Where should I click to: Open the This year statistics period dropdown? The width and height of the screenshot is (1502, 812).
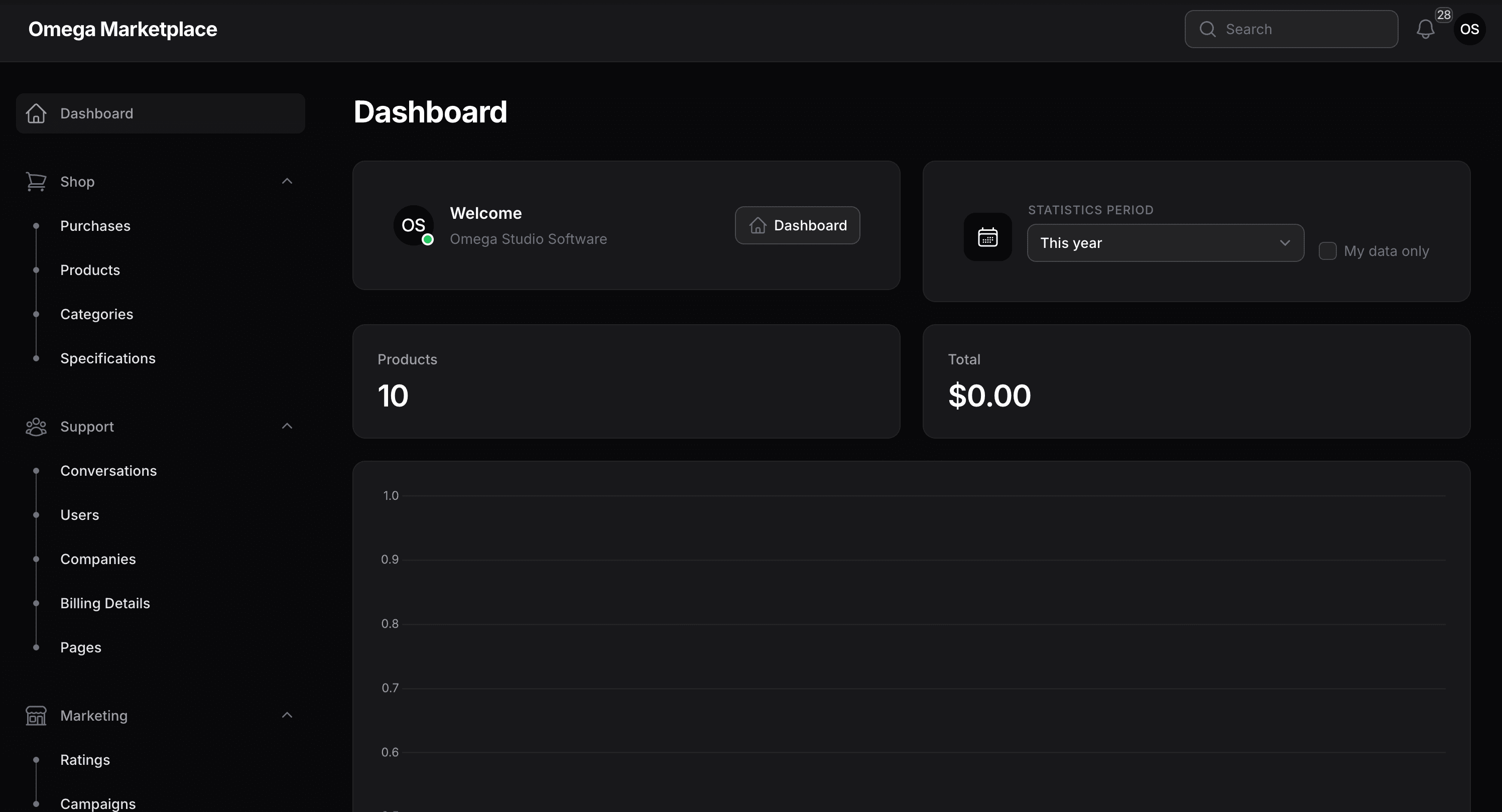coord(1165,242)
